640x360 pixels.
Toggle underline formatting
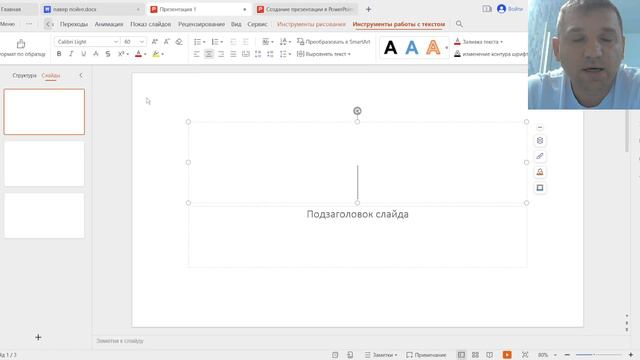(83, 54)
